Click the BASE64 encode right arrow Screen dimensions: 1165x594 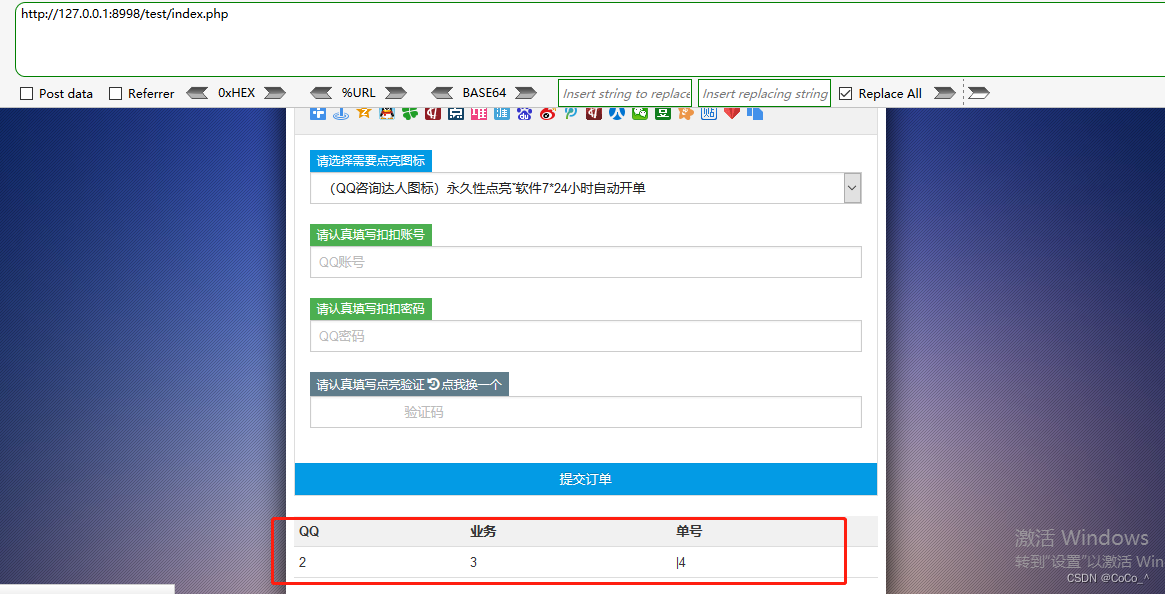pos(526,93)
